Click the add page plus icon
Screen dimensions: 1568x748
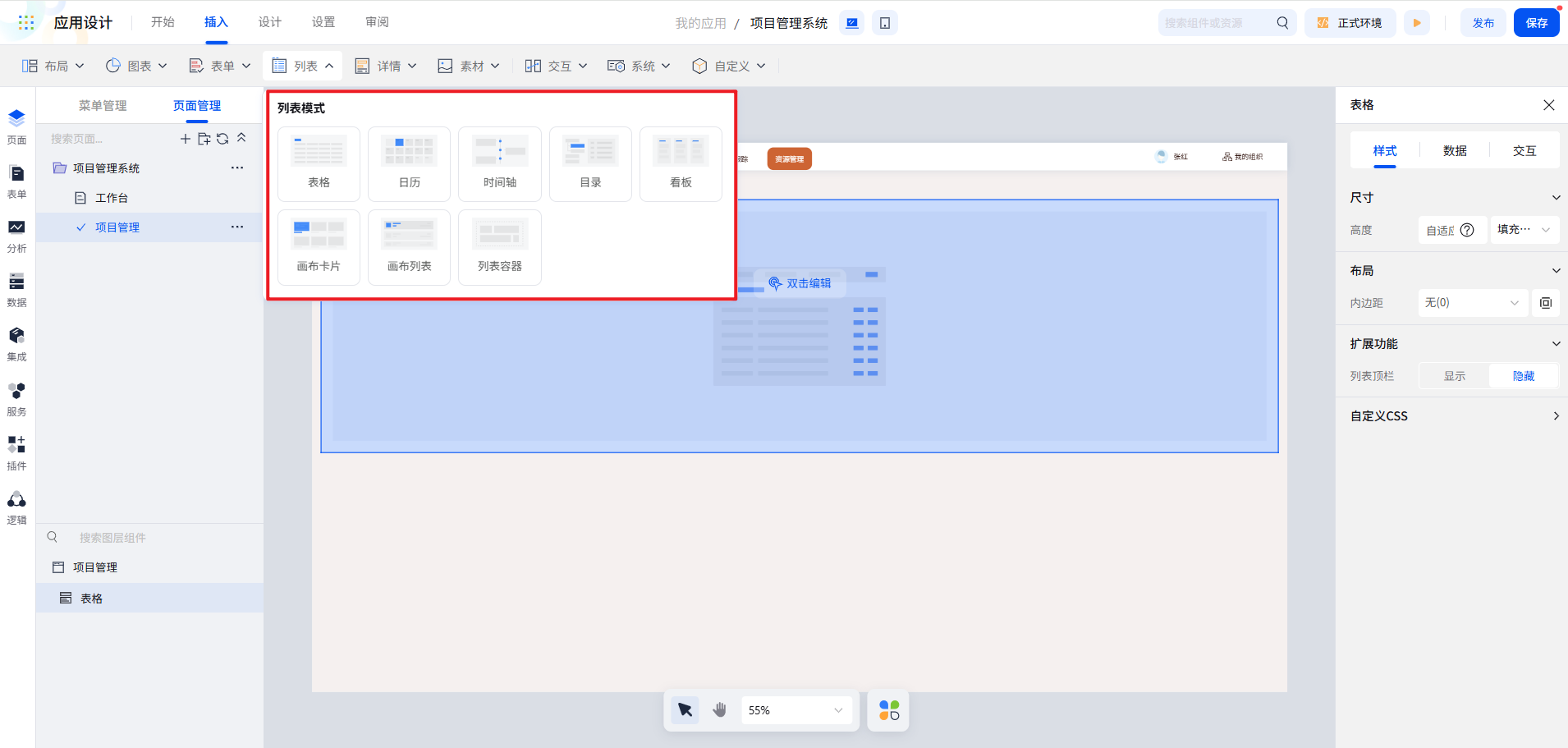185,138
